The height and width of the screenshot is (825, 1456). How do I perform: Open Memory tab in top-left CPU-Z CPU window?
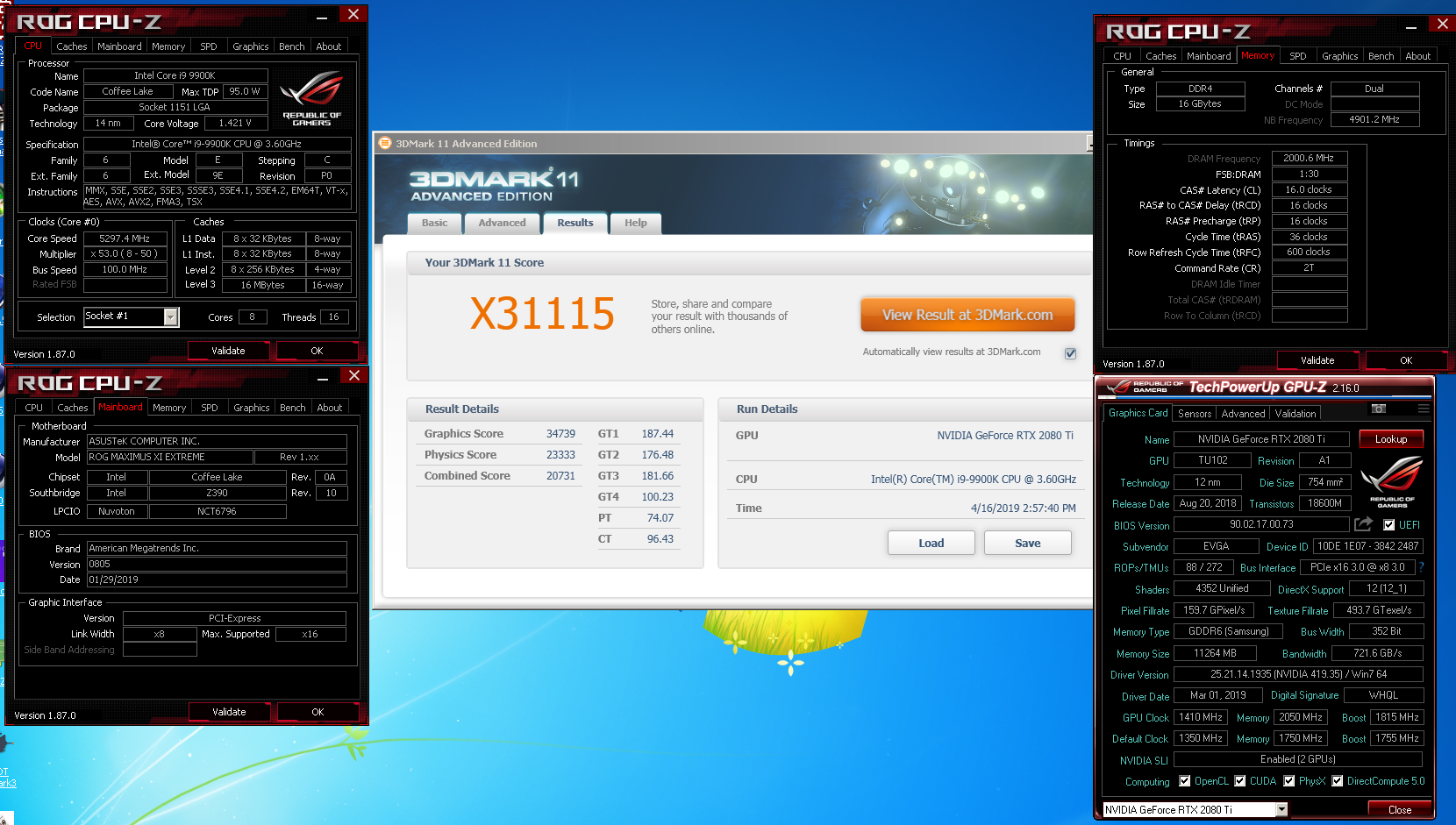pyautogui.click(x=168, y=46)
